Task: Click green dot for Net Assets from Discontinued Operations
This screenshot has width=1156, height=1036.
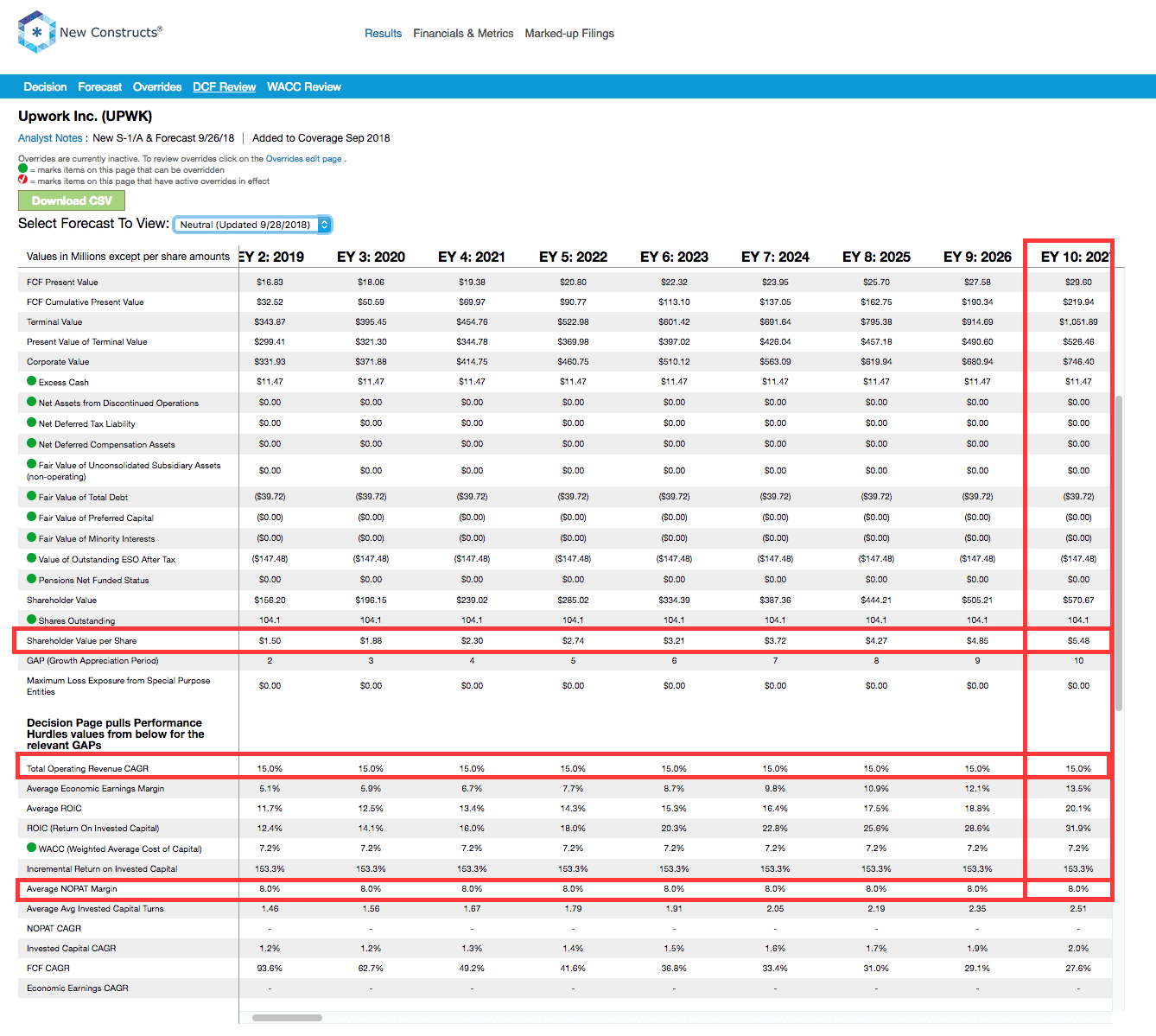Action: pos(31,402)
